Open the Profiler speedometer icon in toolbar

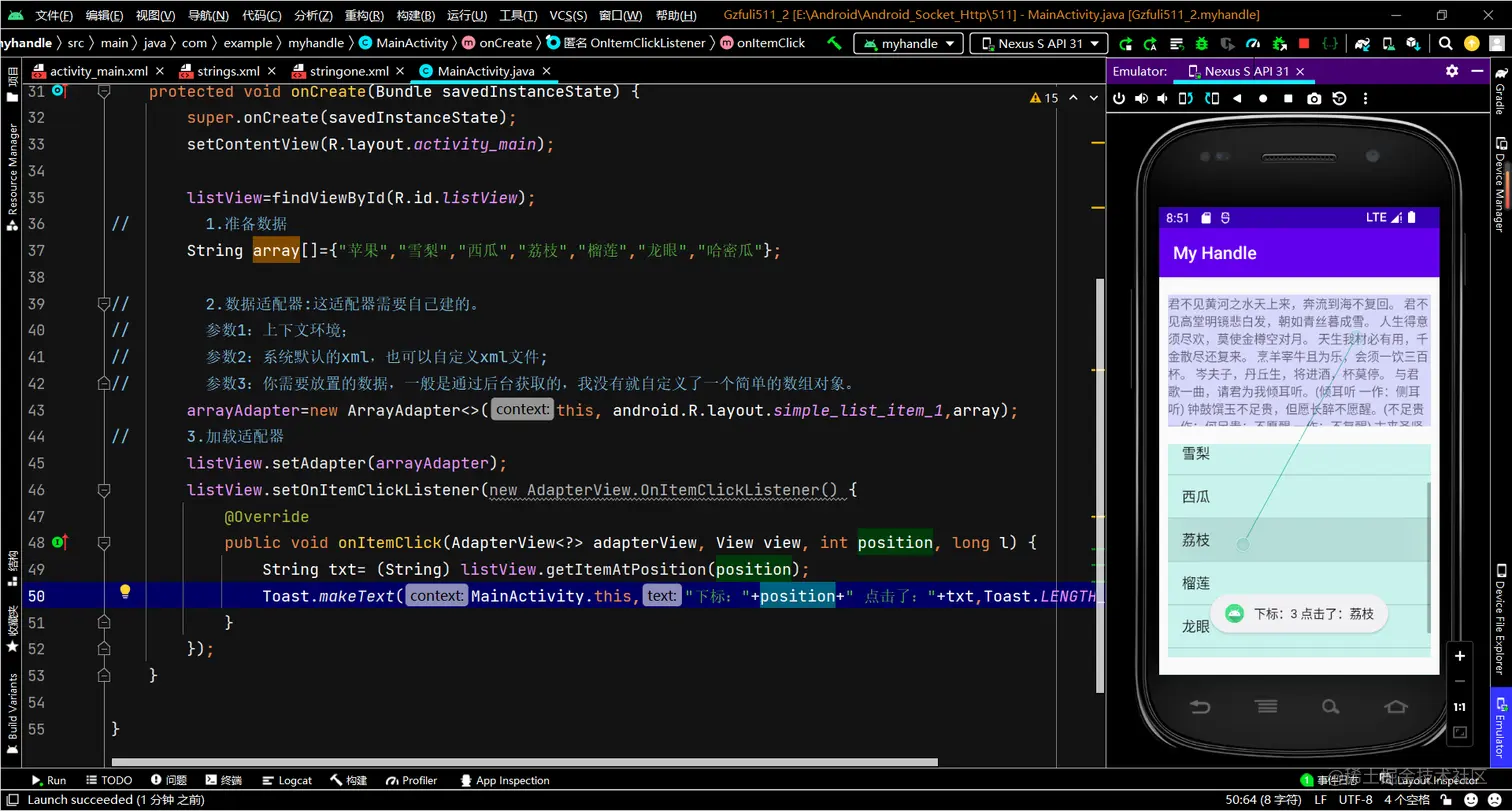coord(1253,44)
